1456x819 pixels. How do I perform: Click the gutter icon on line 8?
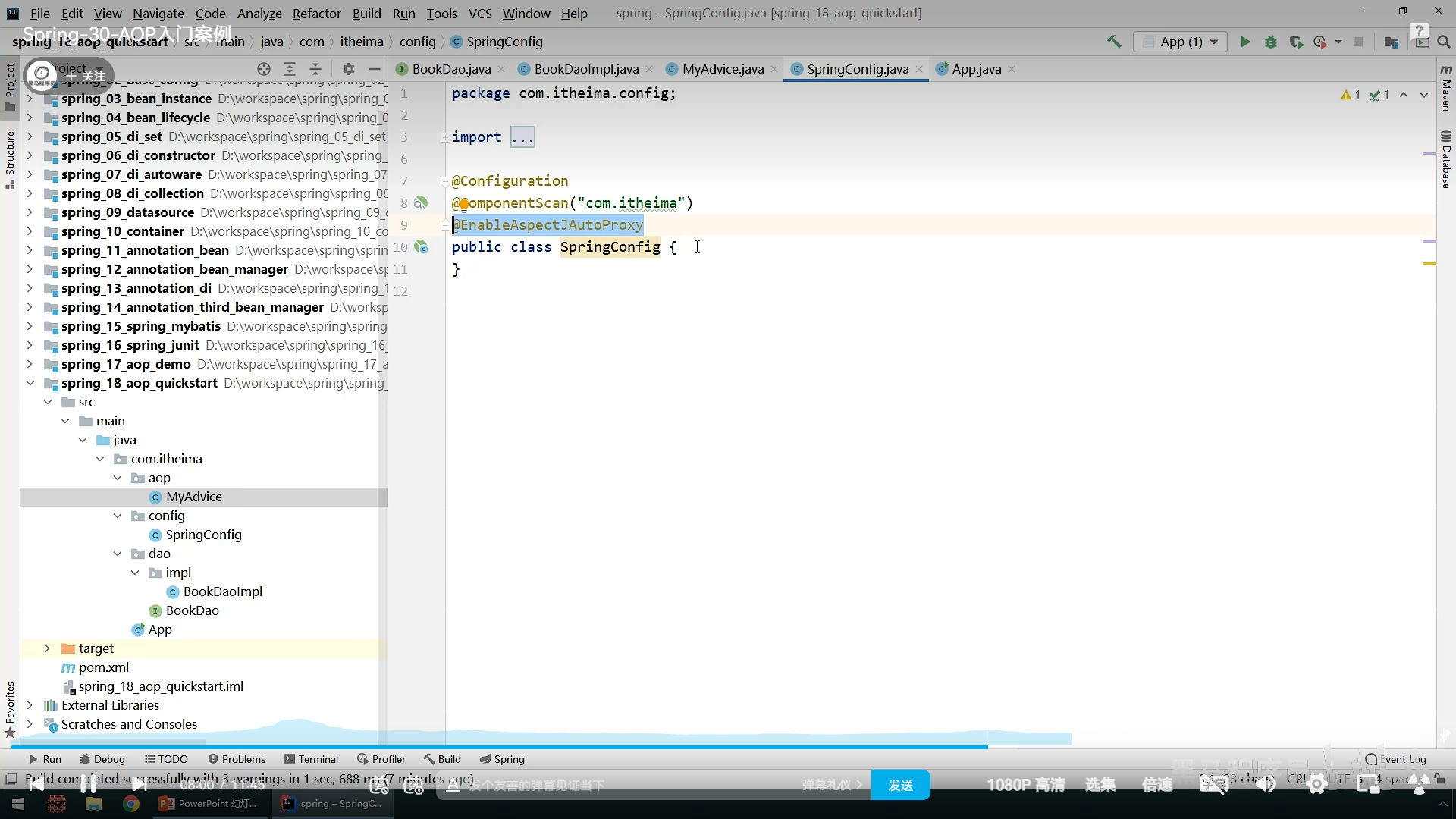421,203
